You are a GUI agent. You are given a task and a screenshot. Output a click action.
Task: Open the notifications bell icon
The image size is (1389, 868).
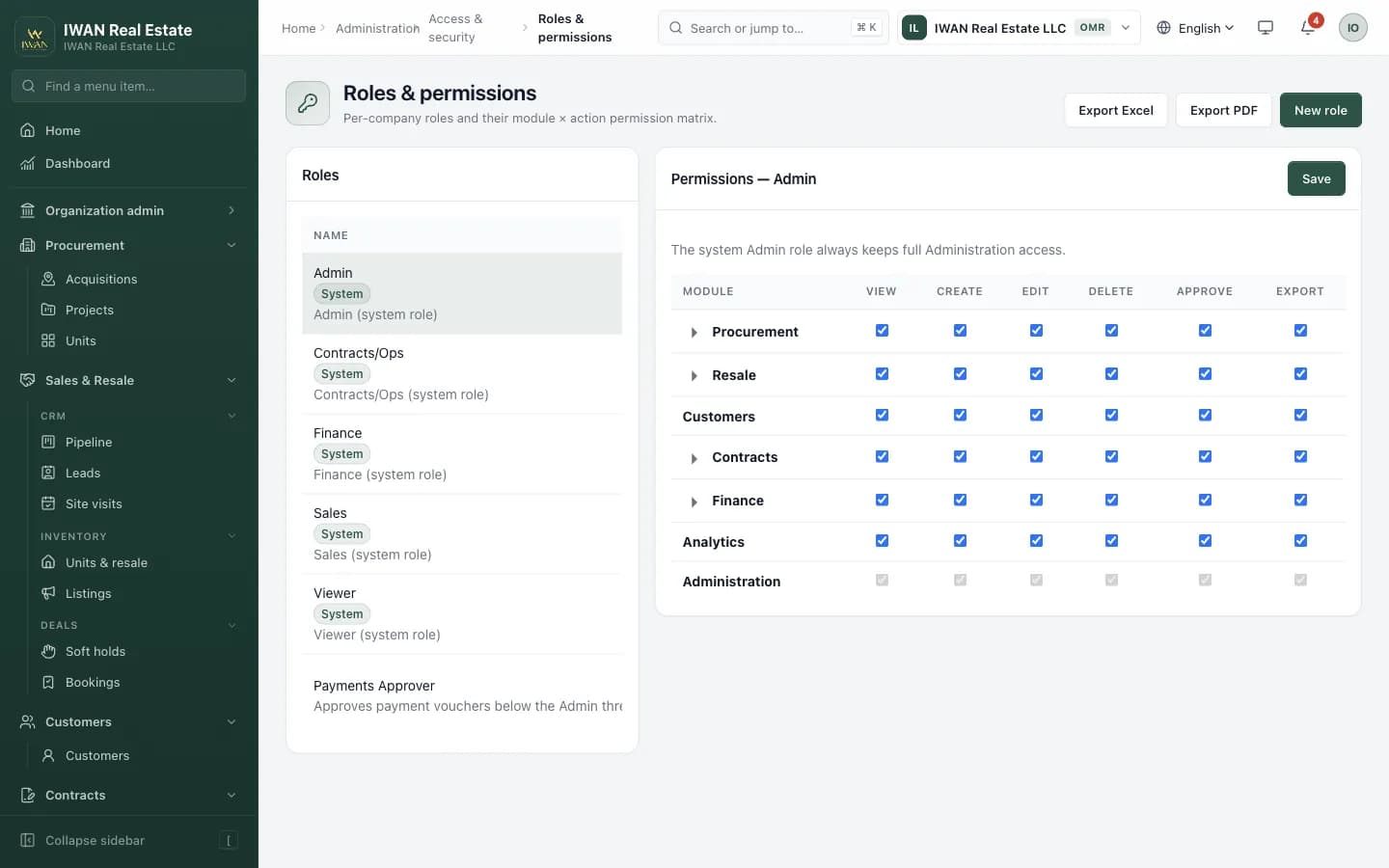click(x=1308, y=28)
